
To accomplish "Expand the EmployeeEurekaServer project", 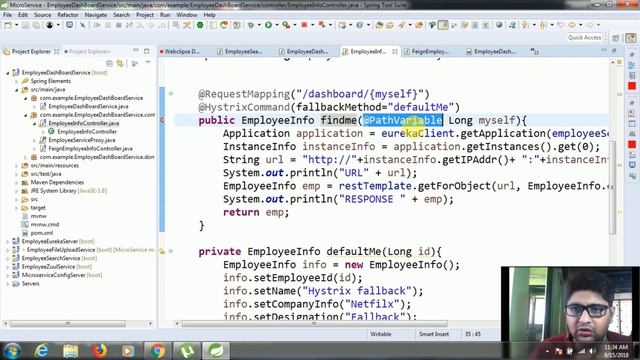I will coord(7,241).
